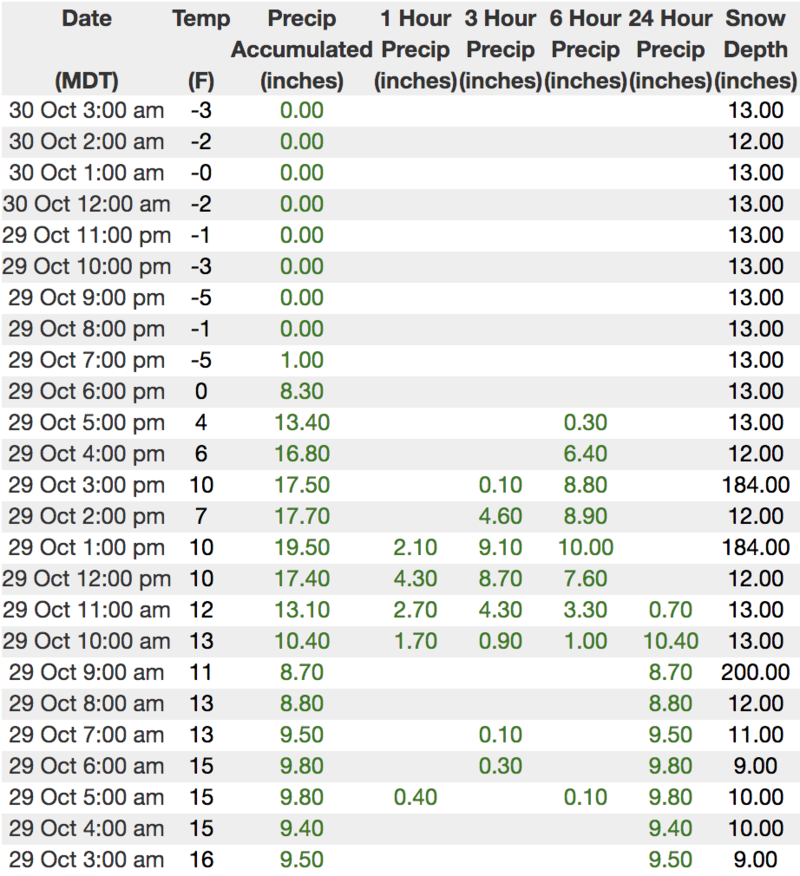
Task: Select the 29 Oct 1:00 pm date cell
Action: point(86,547)
